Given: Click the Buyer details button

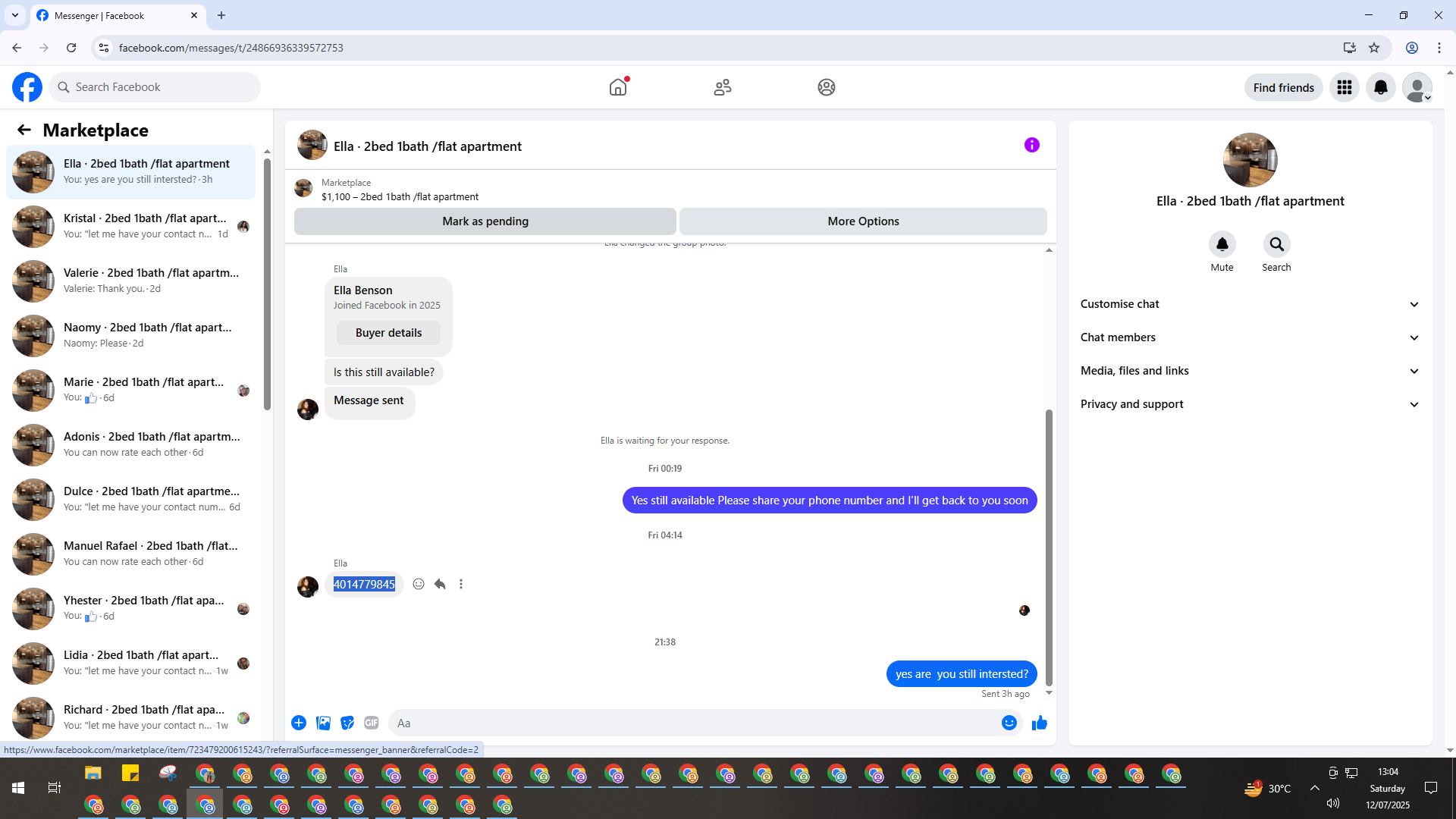Looking at the screenshot, I should pos(388,333).
